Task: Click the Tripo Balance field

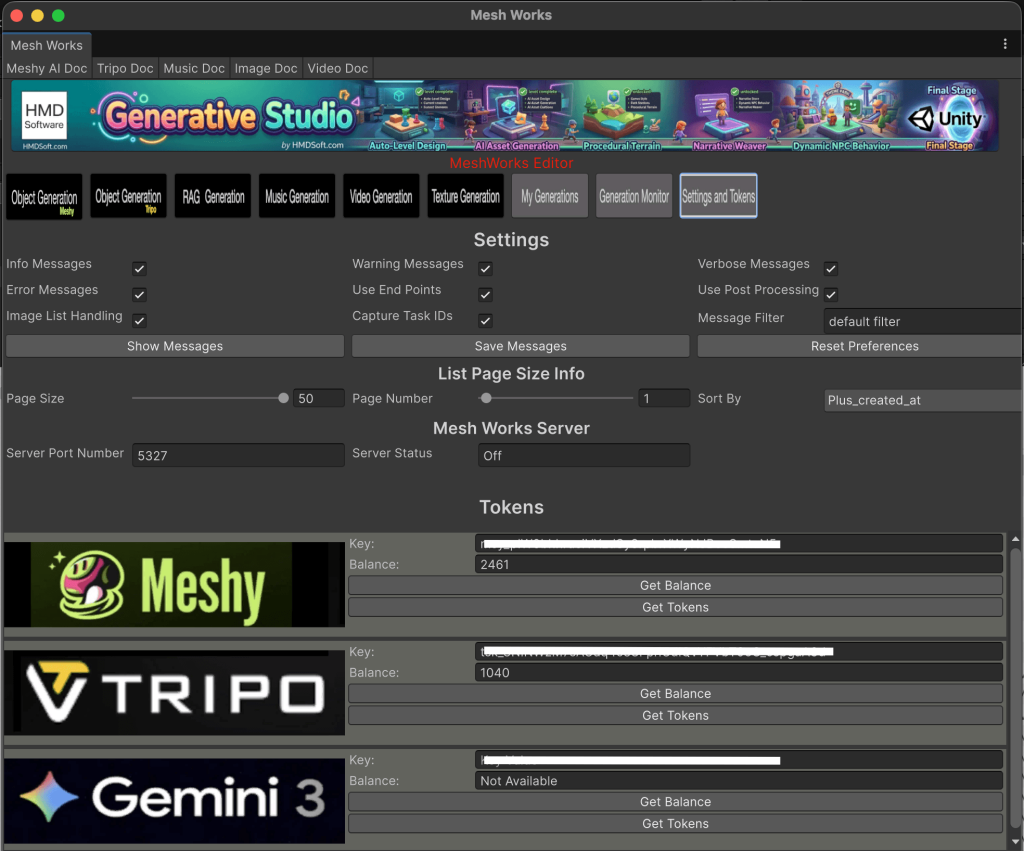Action: [739, 673]
